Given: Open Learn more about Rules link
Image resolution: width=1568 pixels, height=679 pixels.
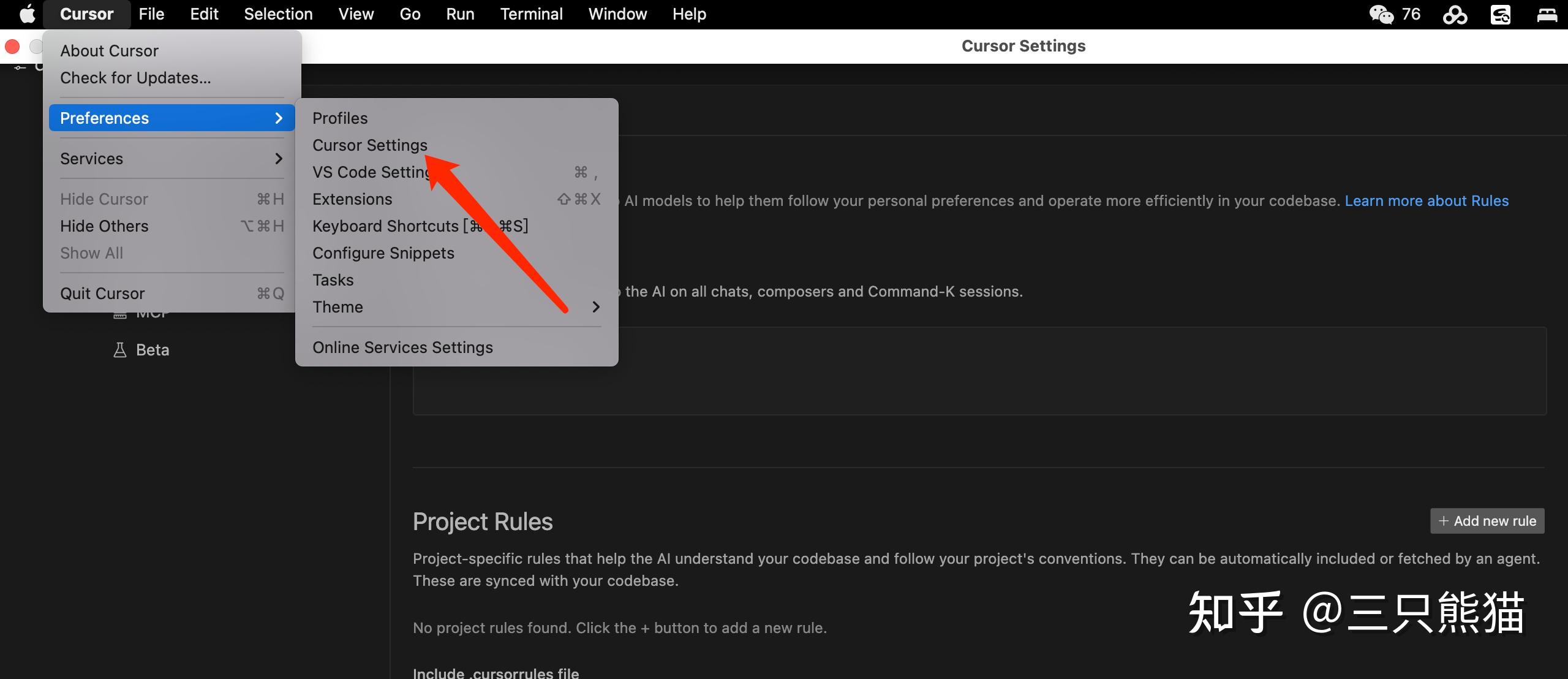Looking at the screenshot, I should (x=1427, y=201).
